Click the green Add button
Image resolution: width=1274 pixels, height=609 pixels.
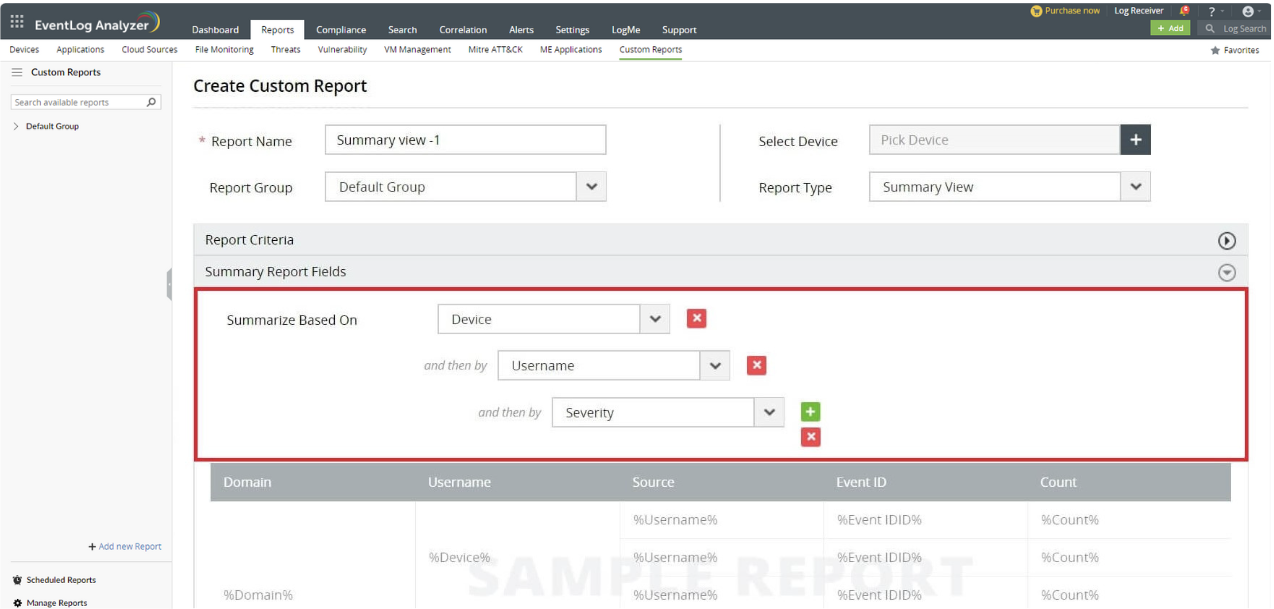coord(1170,29)
